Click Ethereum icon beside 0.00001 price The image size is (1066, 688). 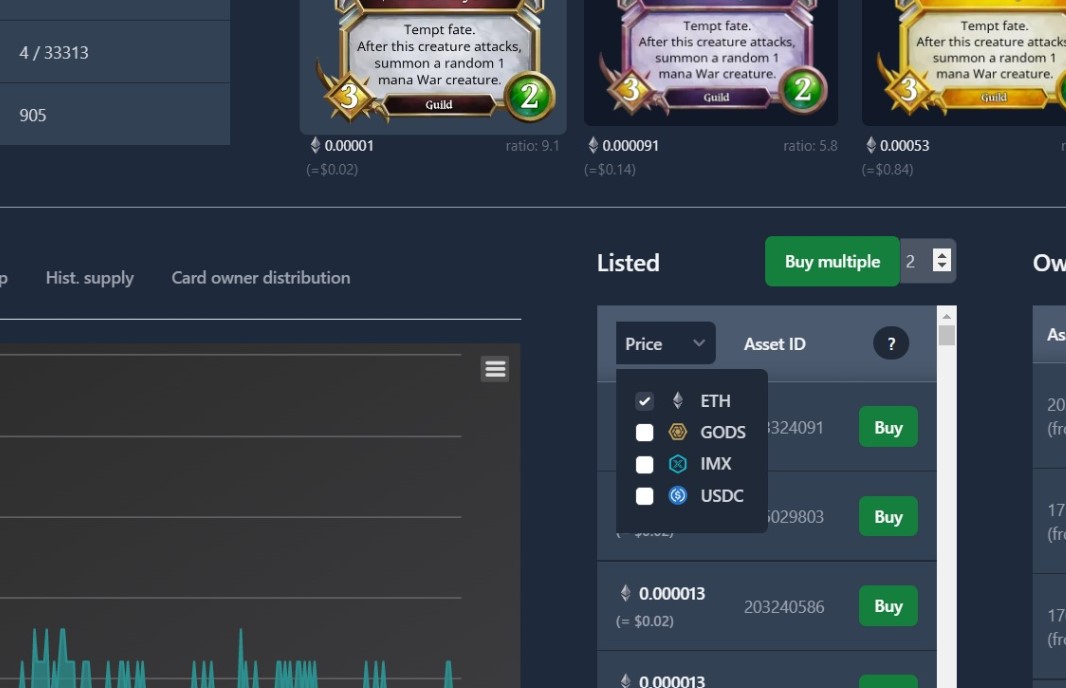click(x=315, y=145)
